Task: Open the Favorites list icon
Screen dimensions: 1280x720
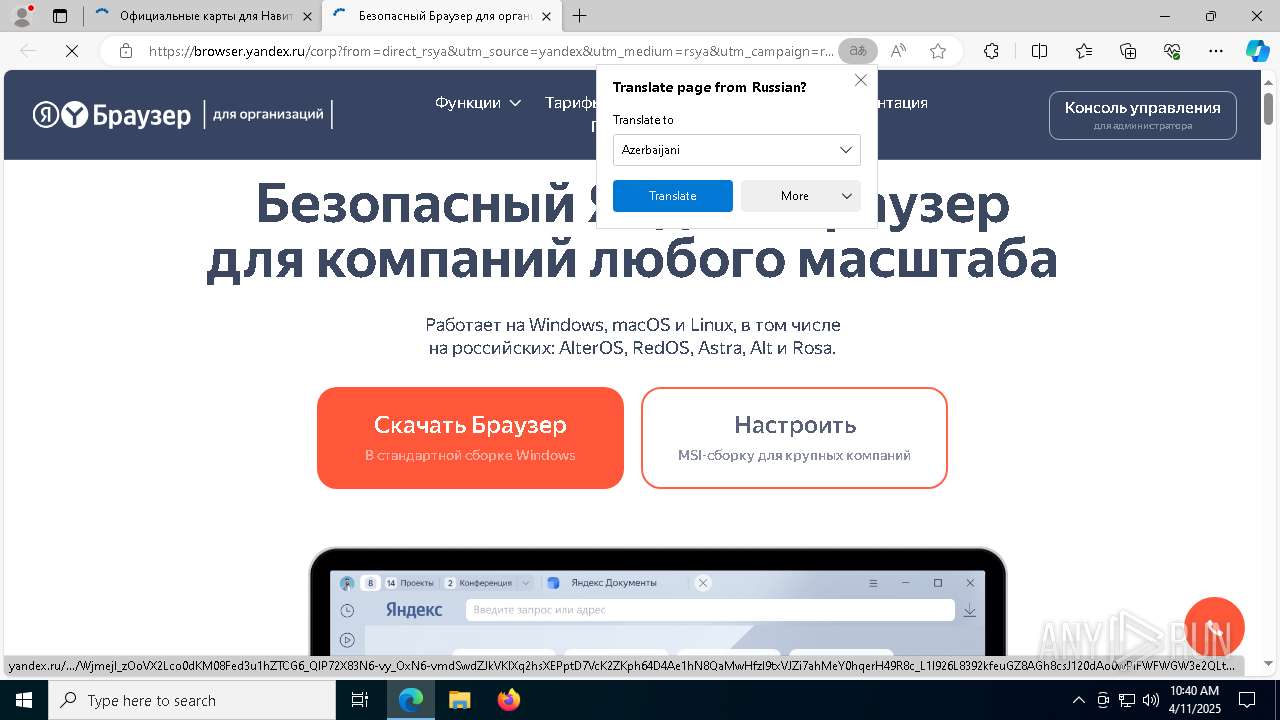Action: (1084, 51)
